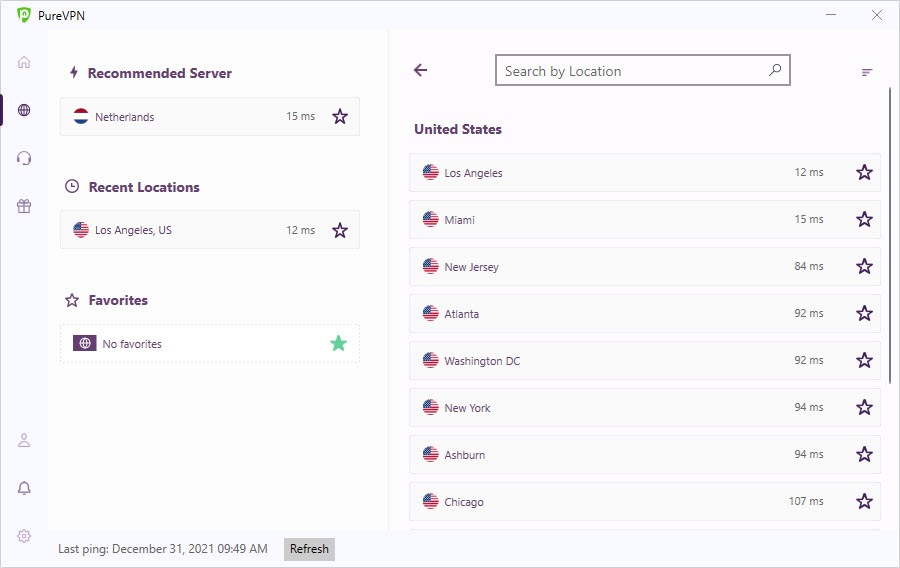
Task: Select Los Angeles in United States list
Action: (645, 172)
